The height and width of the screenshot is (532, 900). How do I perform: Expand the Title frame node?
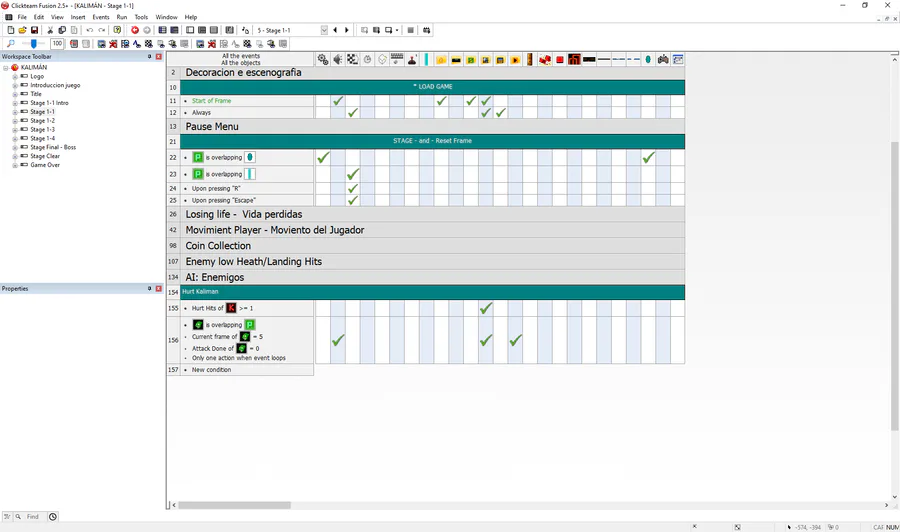tap(15, 94)
